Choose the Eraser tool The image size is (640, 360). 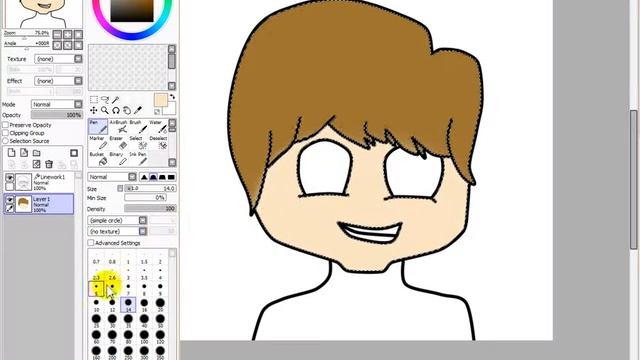[118, 143]
